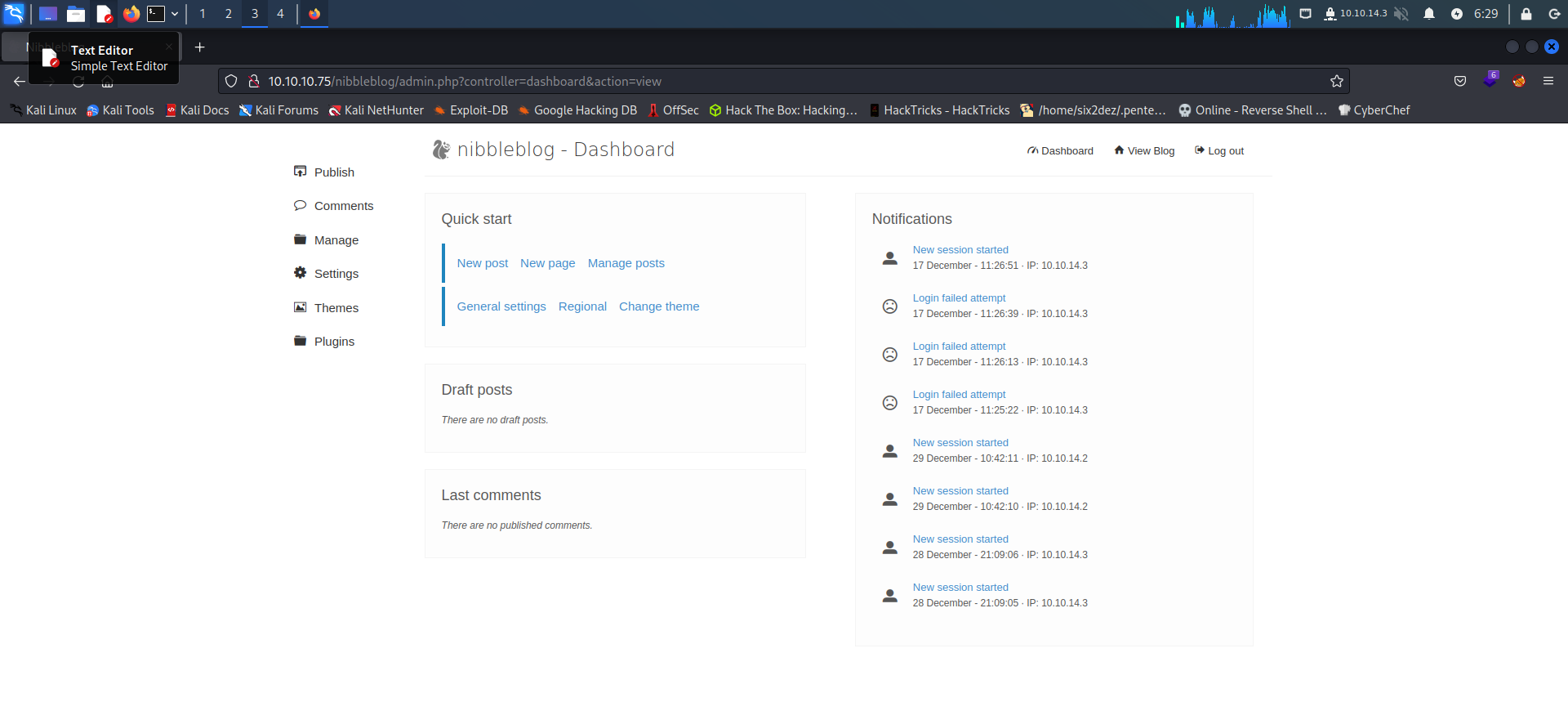1568x702 pixels.
Task: Open a new browser tab
Action: pyautogui.click(x=199, y=47)
